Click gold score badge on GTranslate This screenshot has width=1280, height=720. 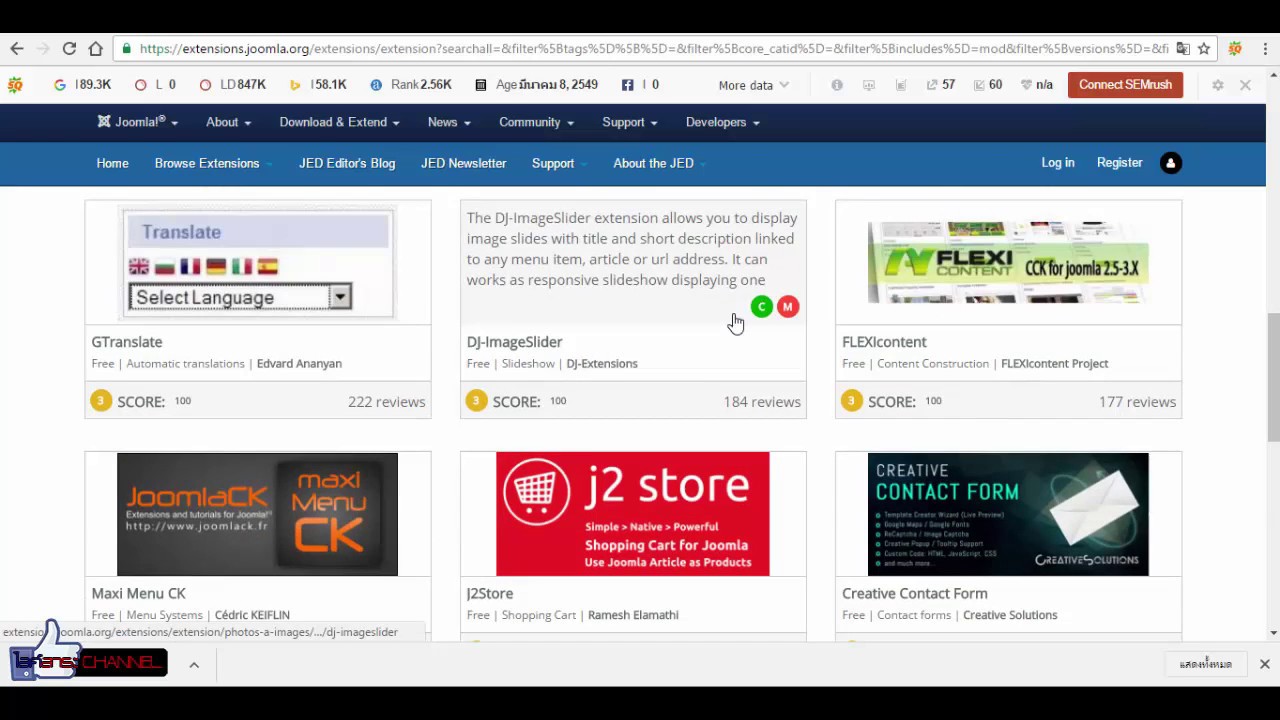point(100,401)
